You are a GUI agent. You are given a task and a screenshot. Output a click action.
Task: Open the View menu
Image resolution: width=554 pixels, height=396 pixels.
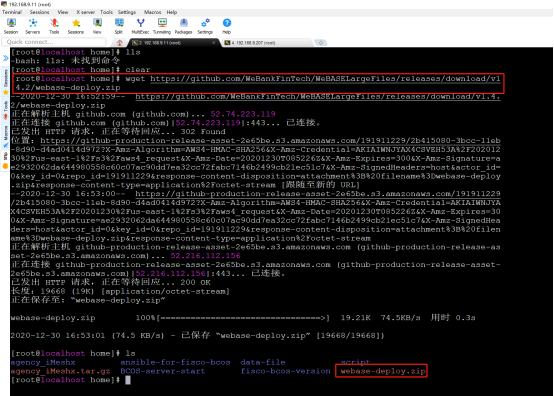63,12
